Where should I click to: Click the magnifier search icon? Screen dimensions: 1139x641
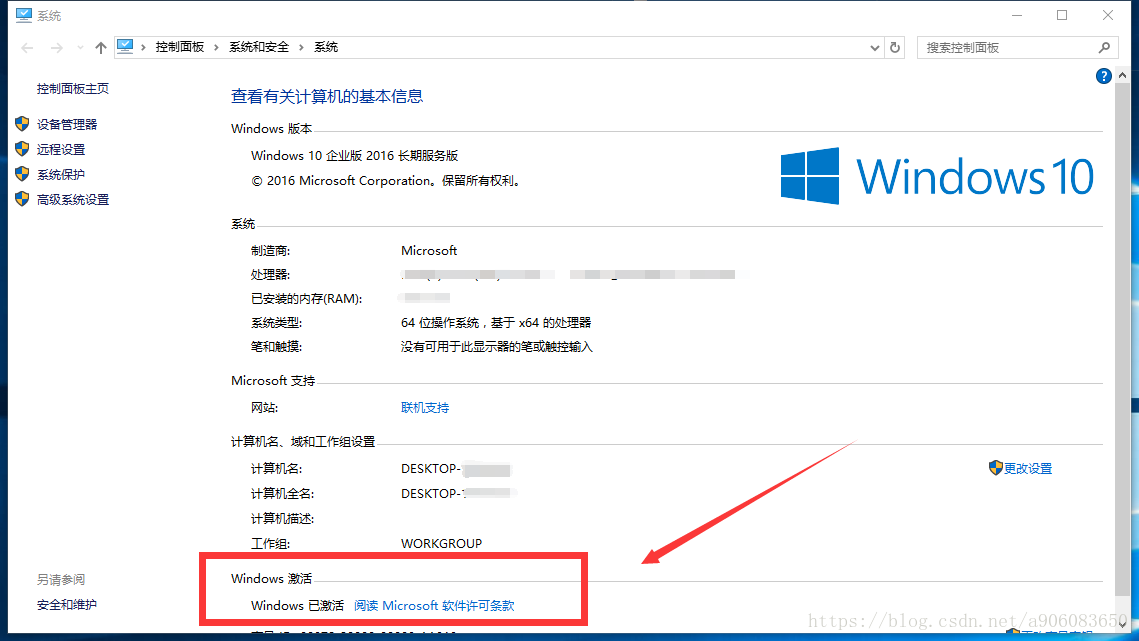(1104, 48)
